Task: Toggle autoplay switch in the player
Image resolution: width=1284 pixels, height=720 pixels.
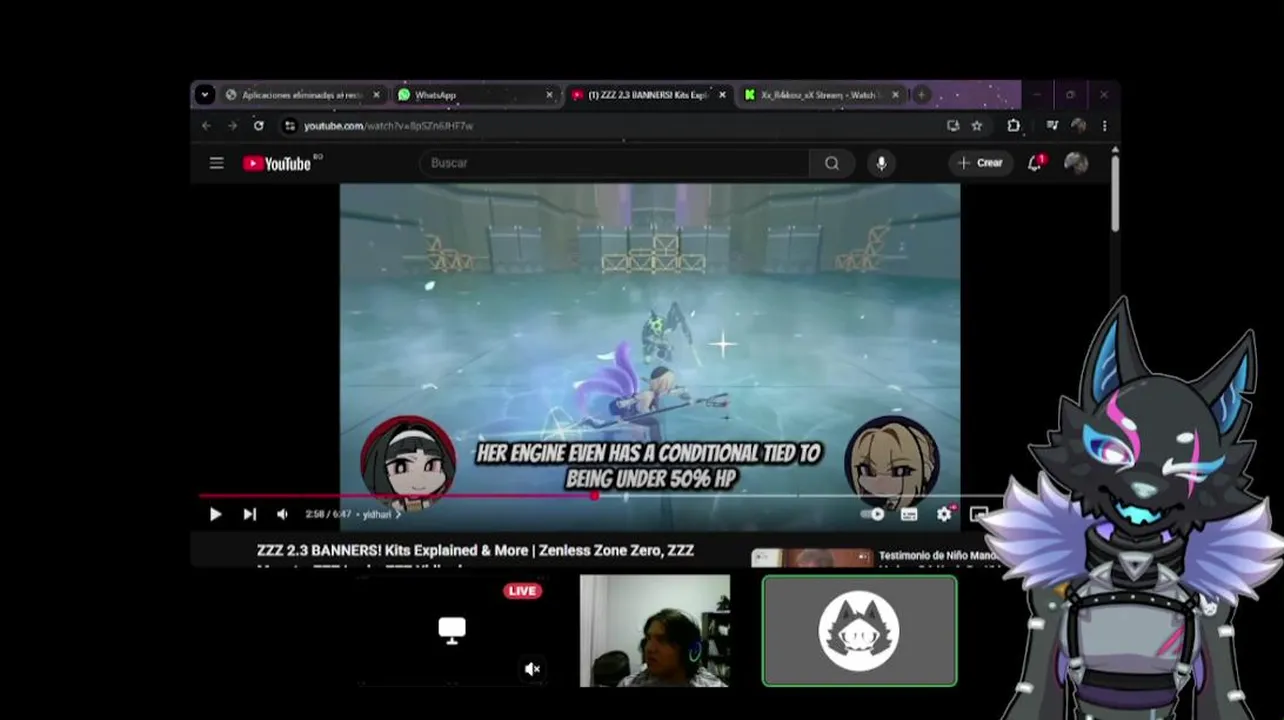Action: 873,514
